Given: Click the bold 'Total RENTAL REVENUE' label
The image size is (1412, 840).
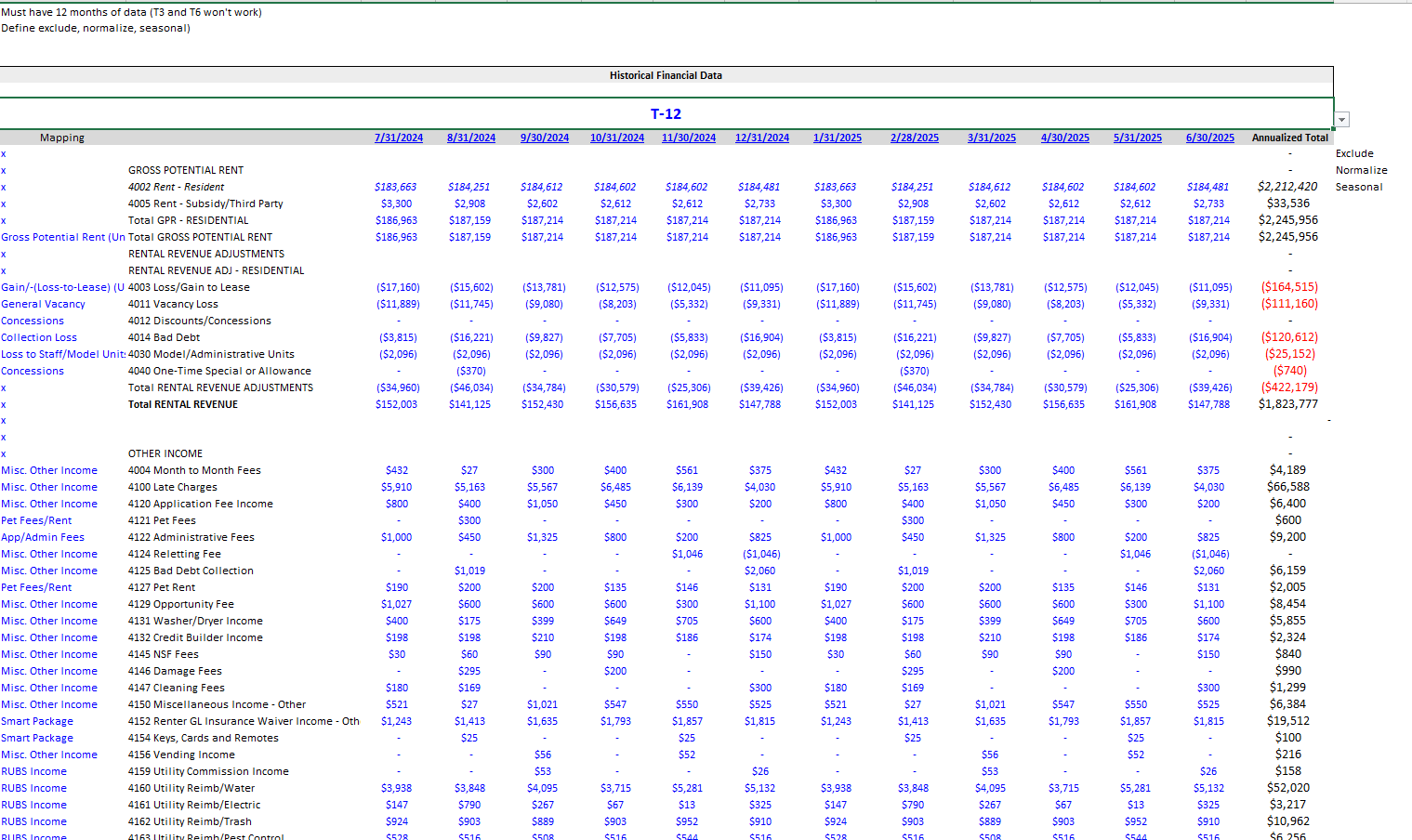Looking at the screenshot, I should tap(183, 404).
